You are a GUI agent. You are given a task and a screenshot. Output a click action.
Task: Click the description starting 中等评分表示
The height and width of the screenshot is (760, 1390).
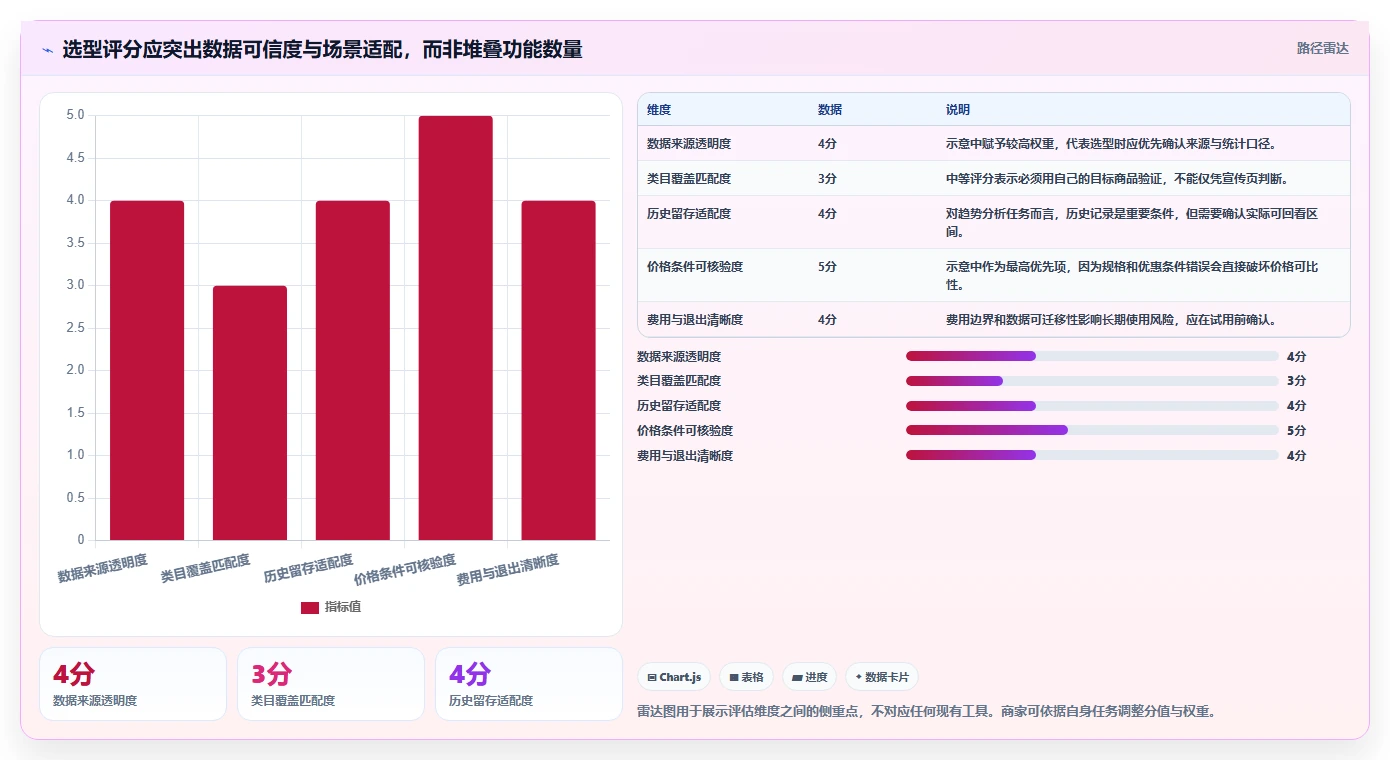(1117, 178)
